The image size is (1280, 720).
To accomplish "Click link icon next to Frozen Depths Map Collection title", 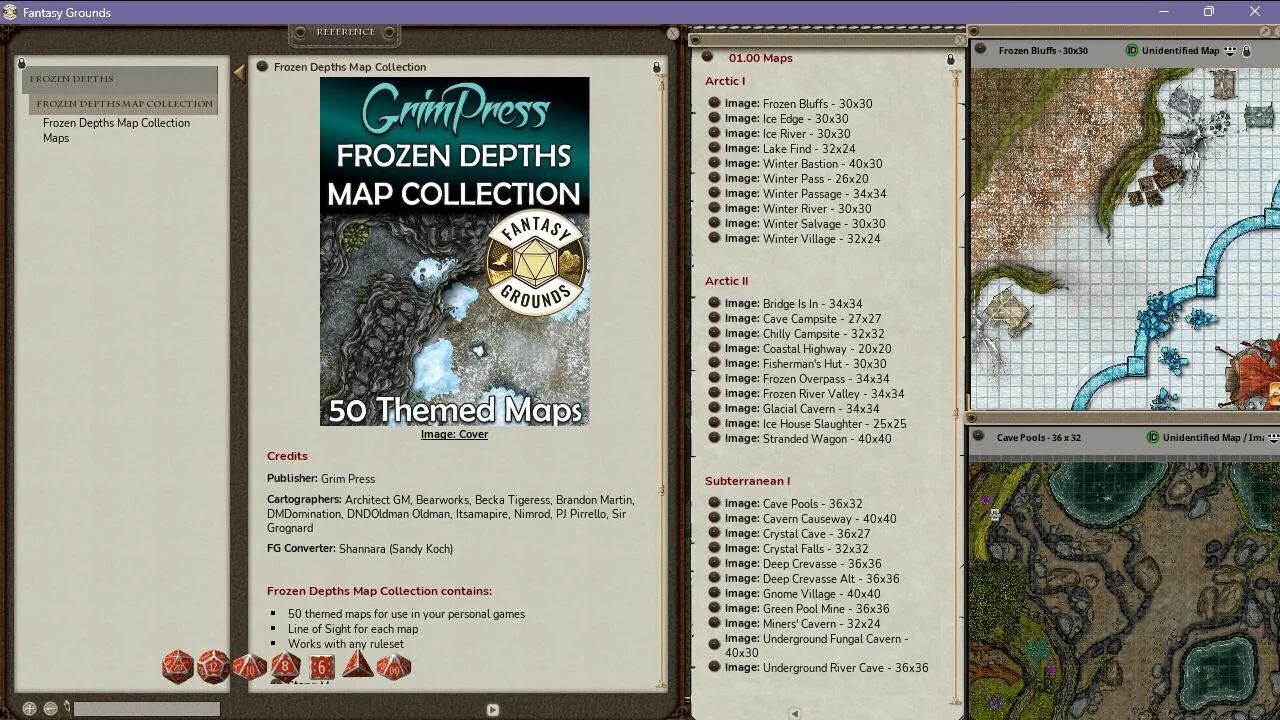I will point(262,67).
